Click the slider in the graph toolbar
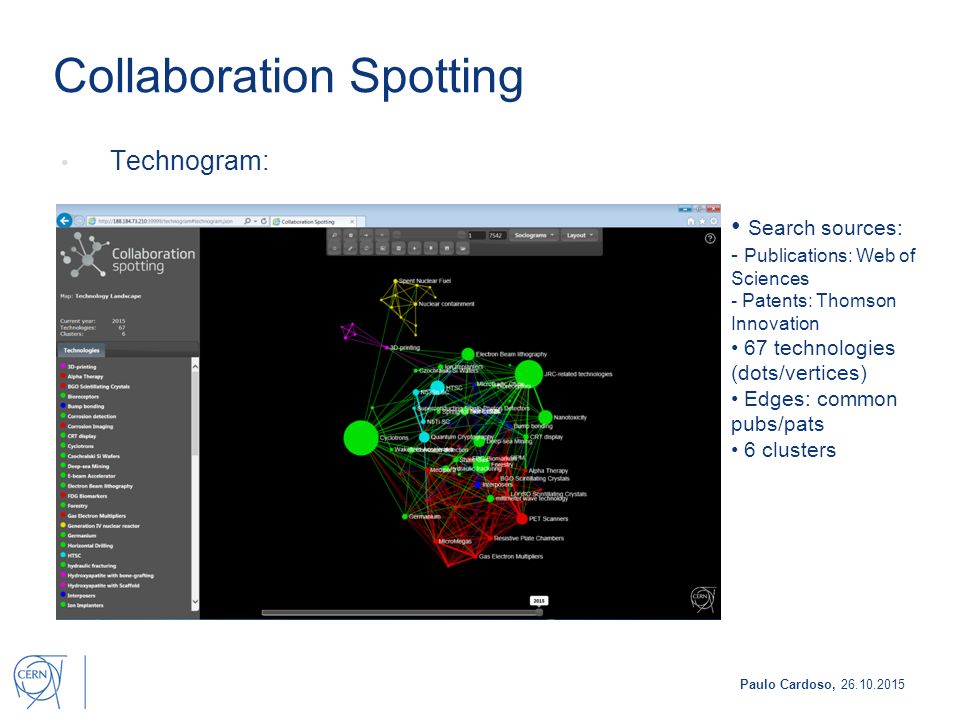This screenshot has height=720, width=960. (x=429, y=235)
